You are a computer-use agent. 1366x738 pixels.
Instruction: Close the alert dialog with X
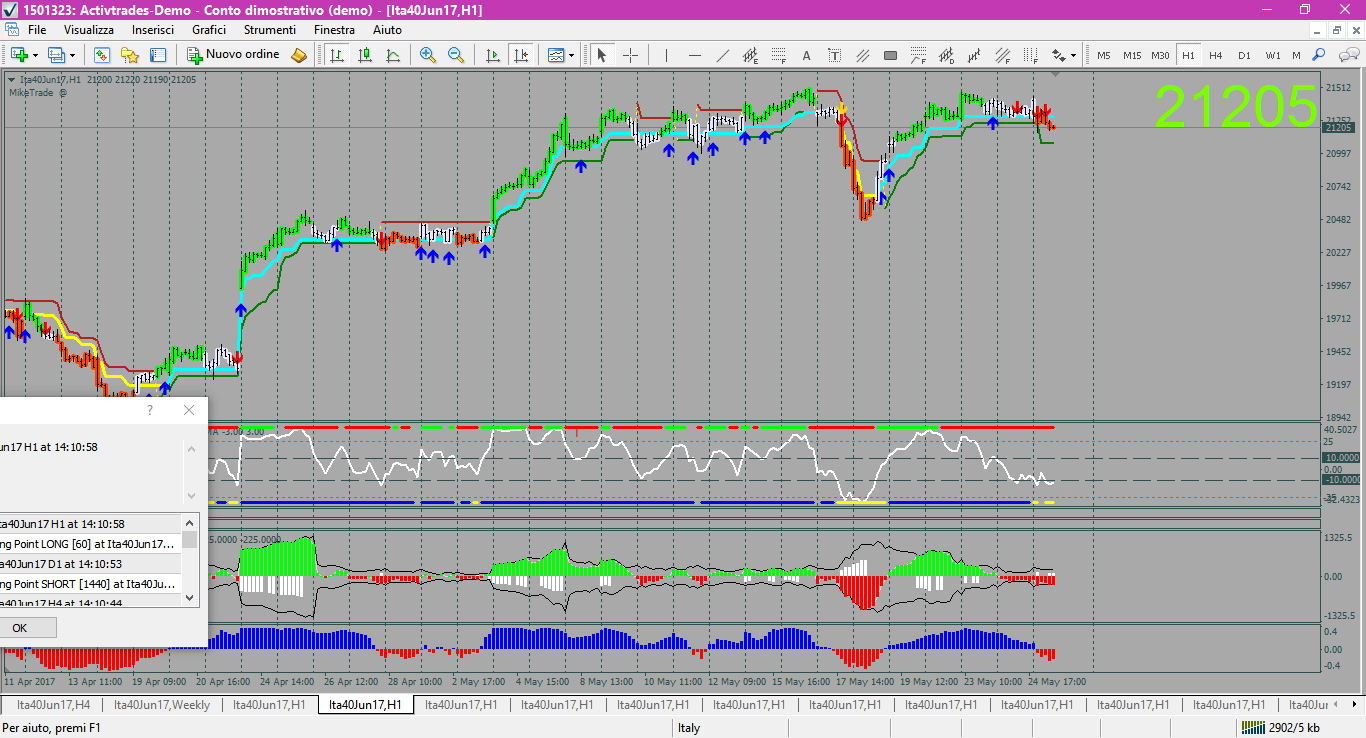[x=189, y=410]
